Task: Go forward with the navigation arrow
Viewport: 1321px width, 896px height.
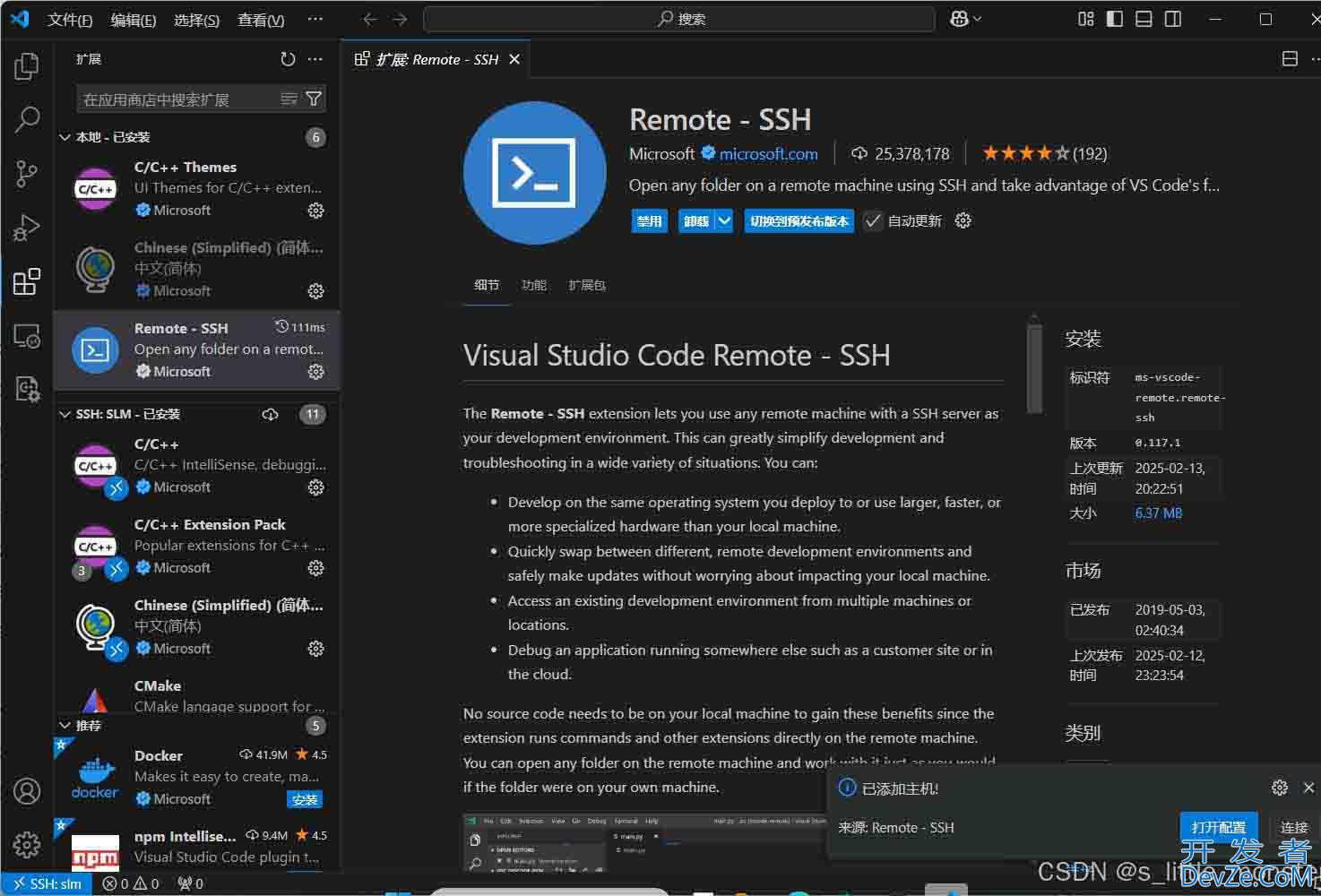Action: tap(400, 19)
